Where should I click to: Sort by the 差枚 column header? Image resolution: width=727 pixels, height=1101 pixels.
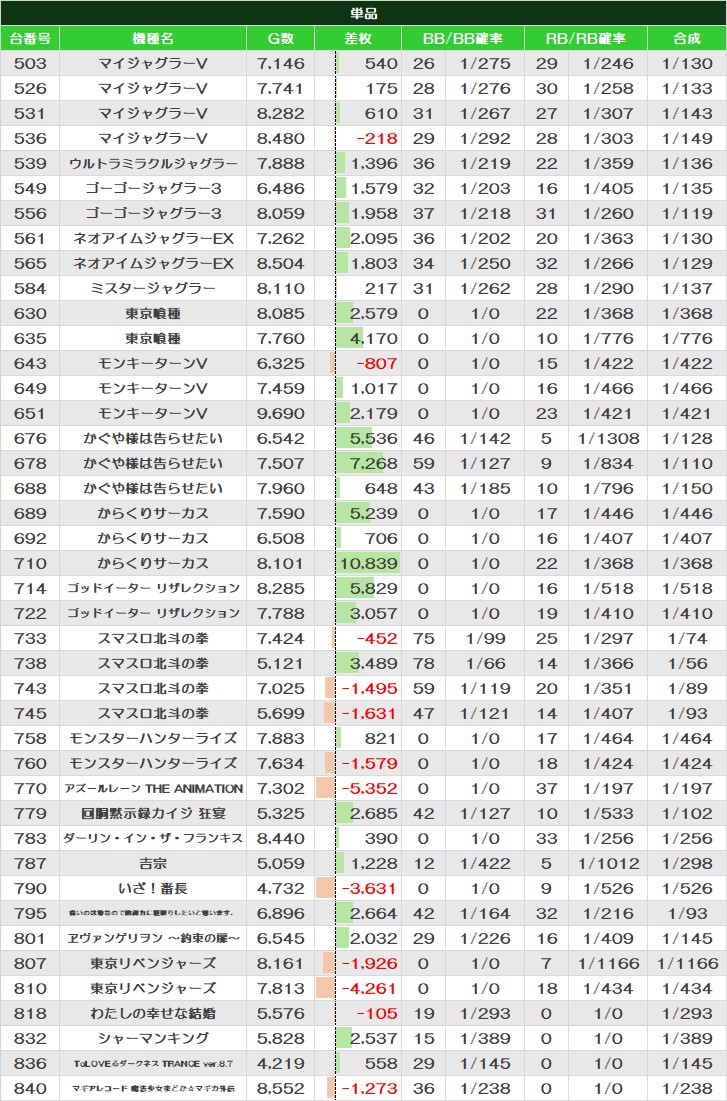[358, 39]
